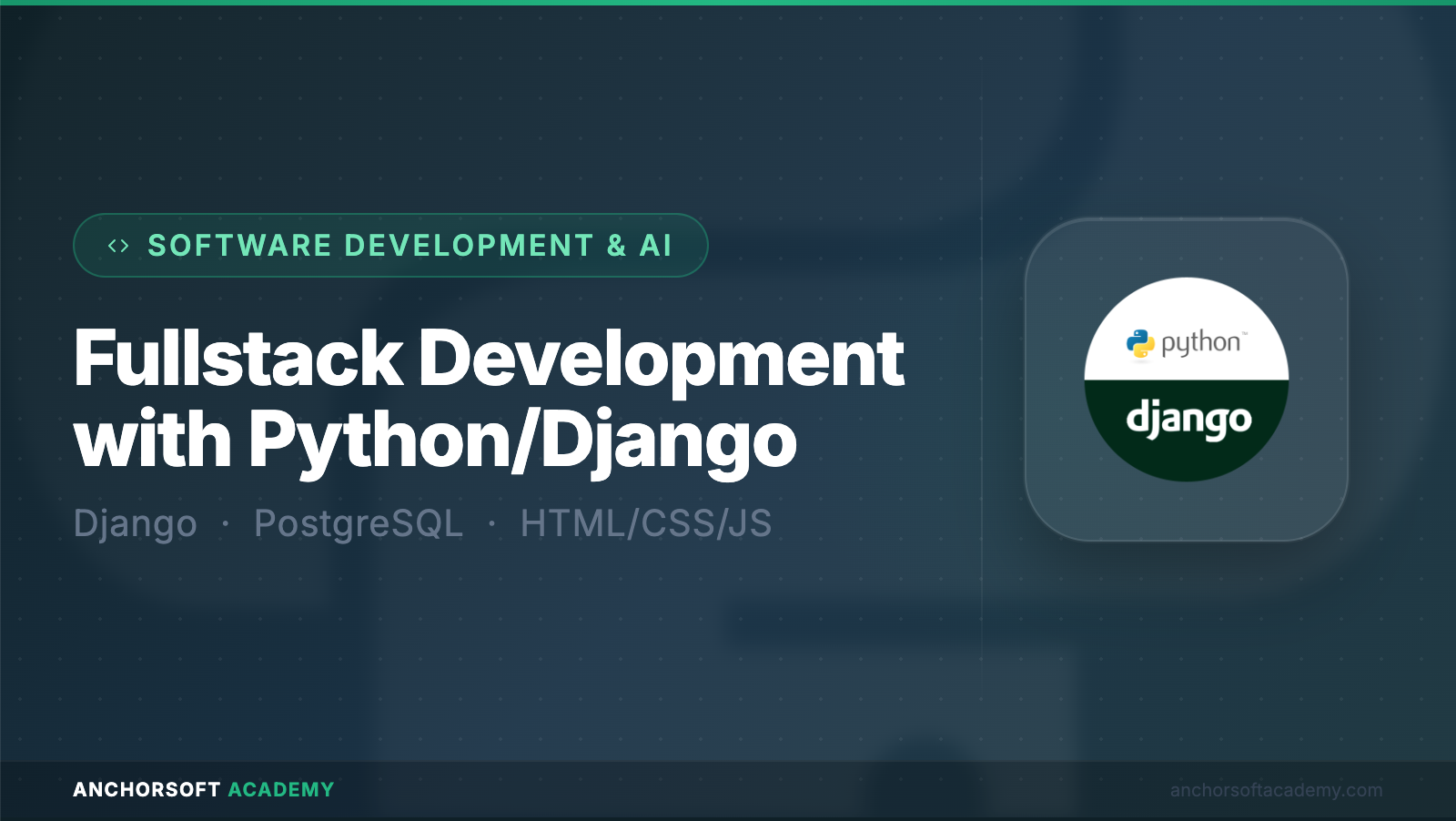Click the Anchorsoft Academy brand name
1456x821 pixels.
click(x=204, y=790)
